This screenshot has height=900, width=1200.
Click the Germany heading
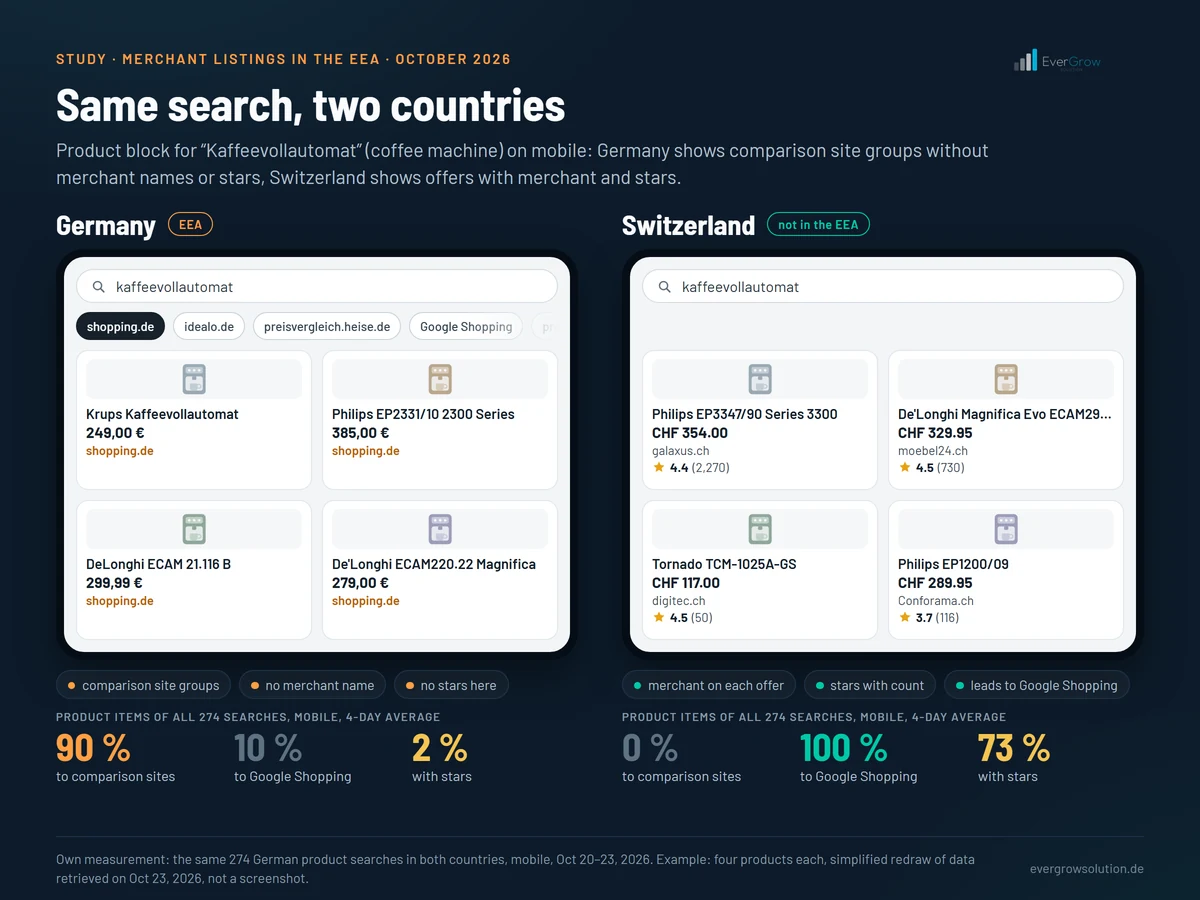click(106, 225)
